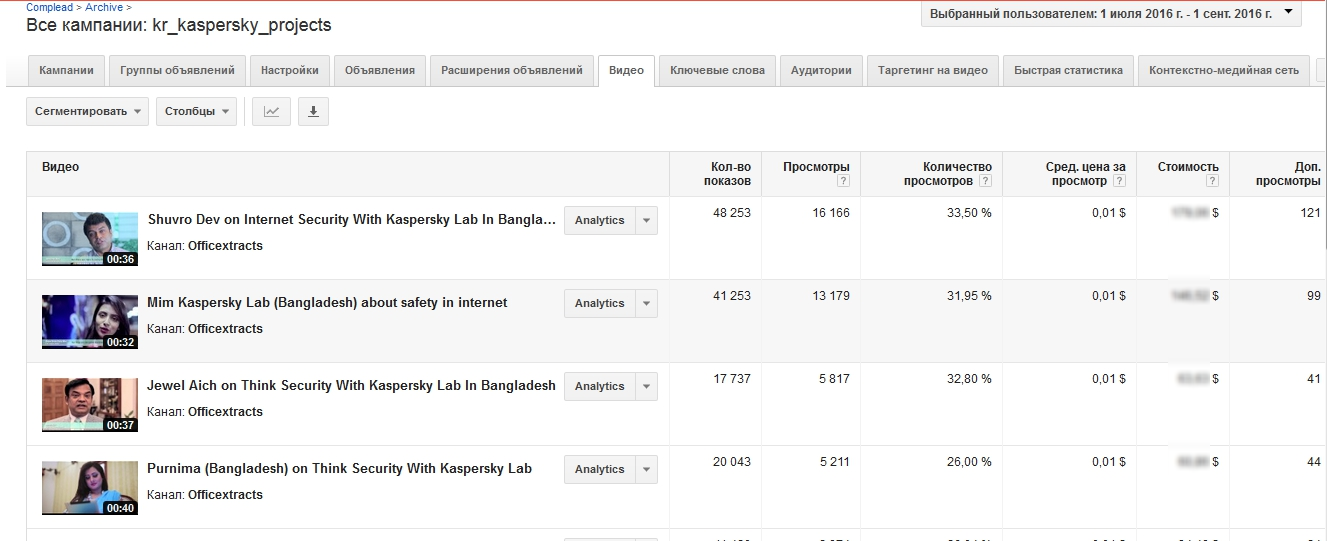This screenshot has width=1327, height=541.
Task: Open the Столбцы columns dropdown
Action: pos(196,112)
